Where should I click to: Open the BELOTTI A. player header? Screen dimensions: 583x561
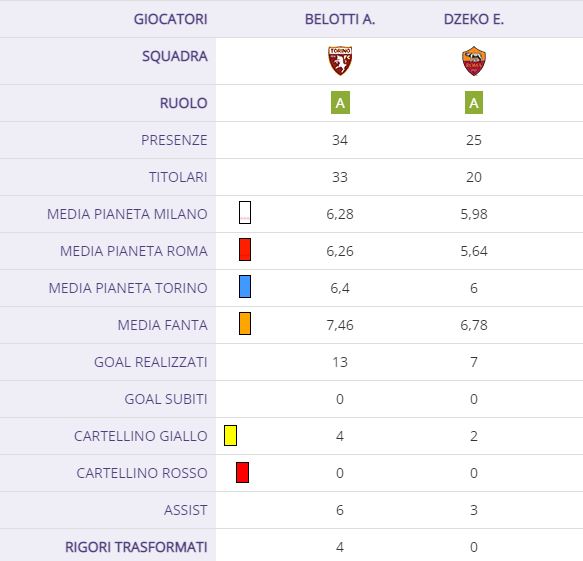click(x=340, y=19)
